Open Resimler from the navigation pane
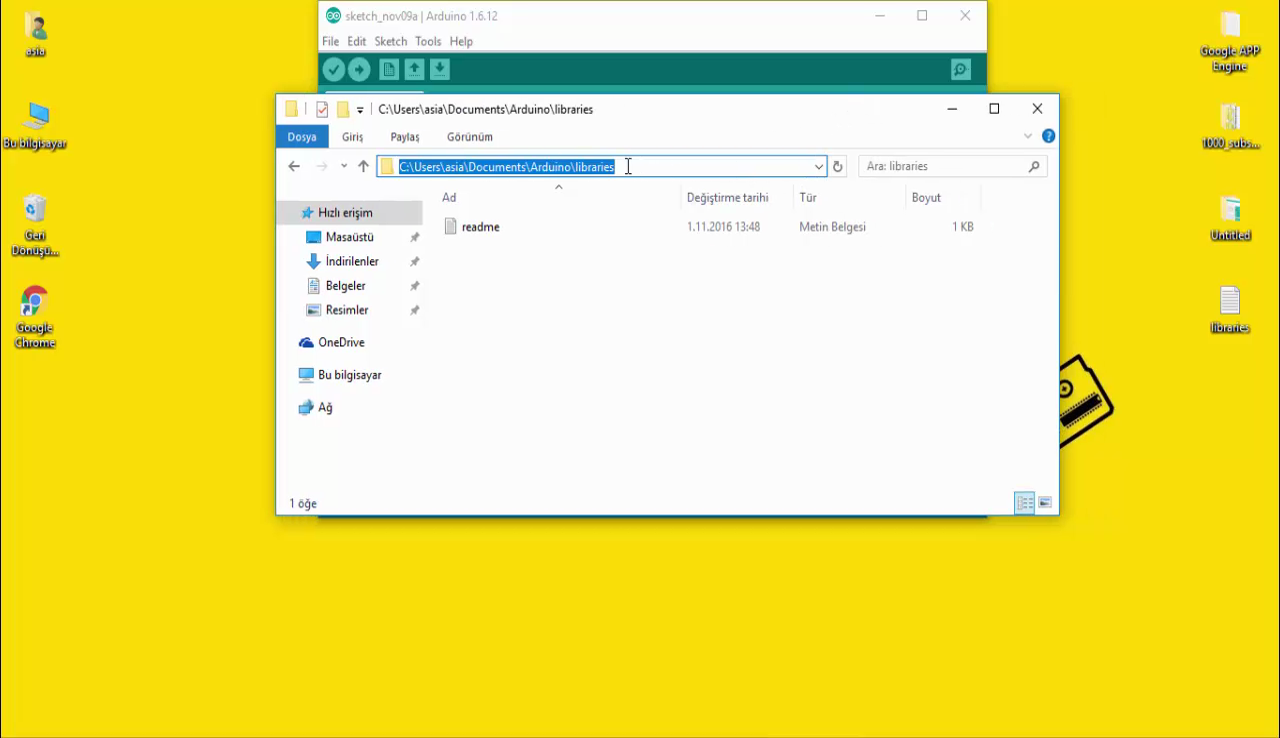The width and height of the screenshot is (1280, 738). click(349, 310)
